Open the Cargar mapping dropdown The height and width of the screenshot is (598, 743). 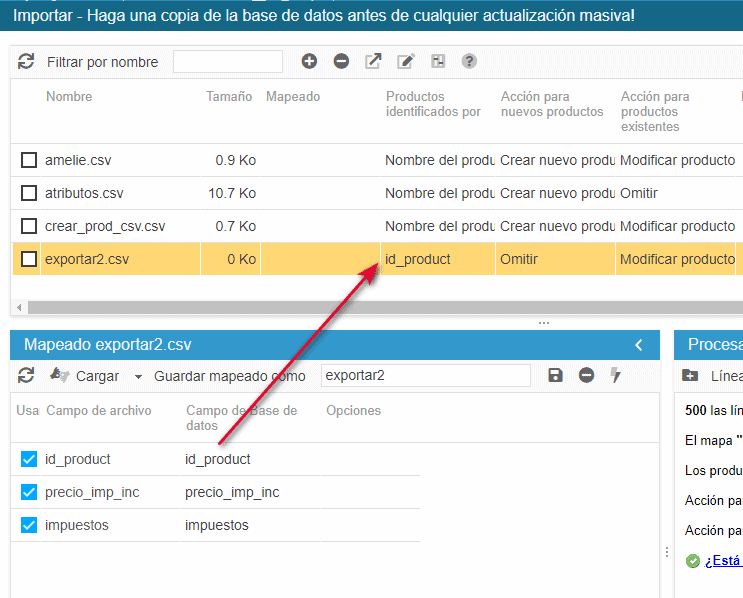(x=137, y=377)
